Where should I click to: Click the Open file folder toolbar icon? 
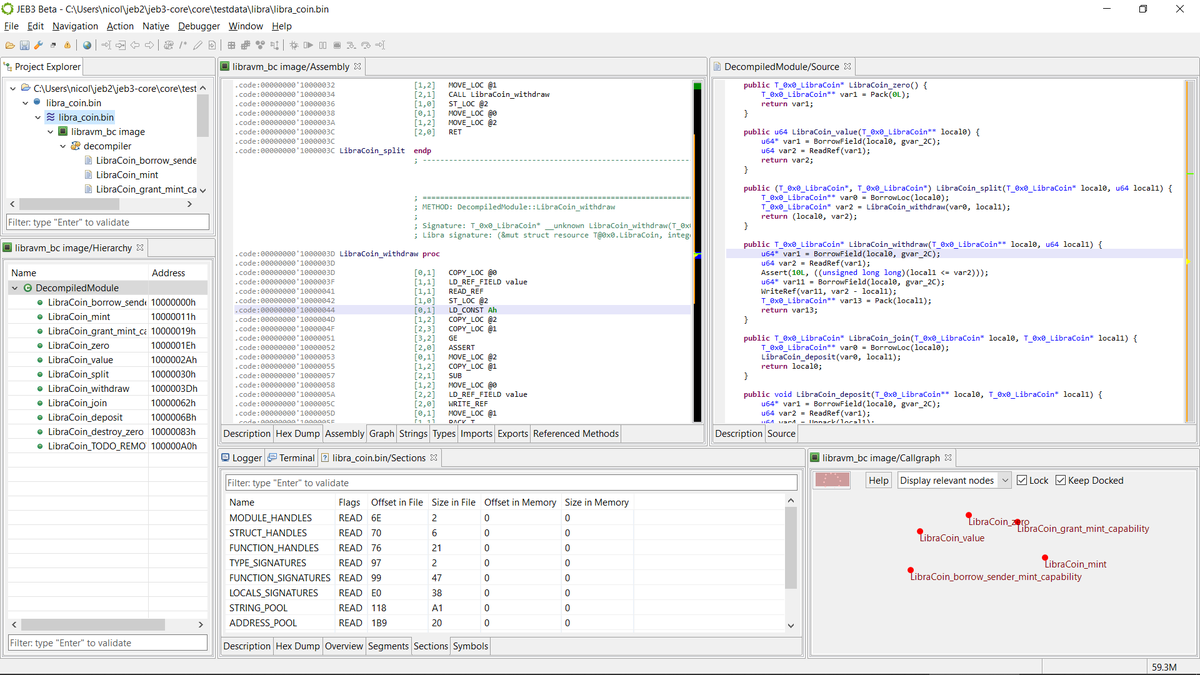coord(10,45)
